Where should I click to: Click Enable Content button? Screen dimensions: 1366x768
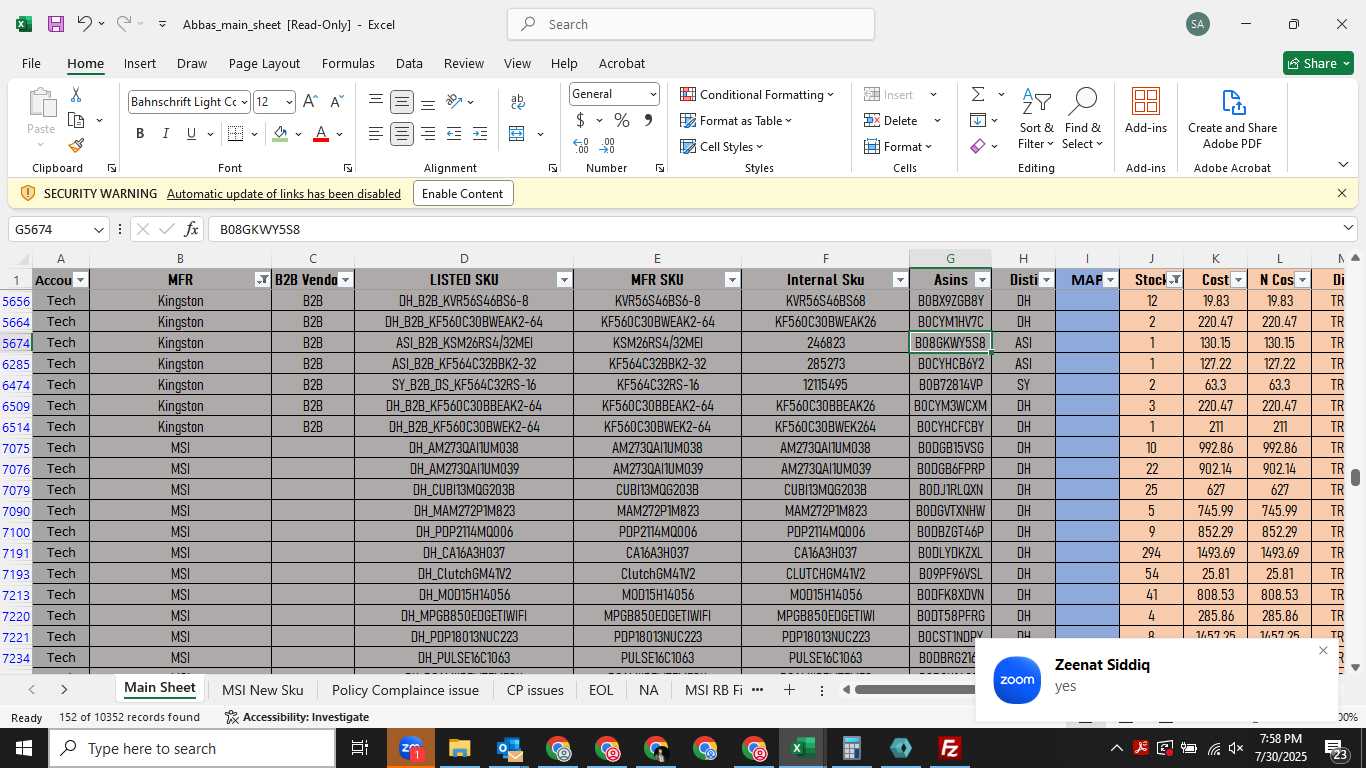[463, 193]
